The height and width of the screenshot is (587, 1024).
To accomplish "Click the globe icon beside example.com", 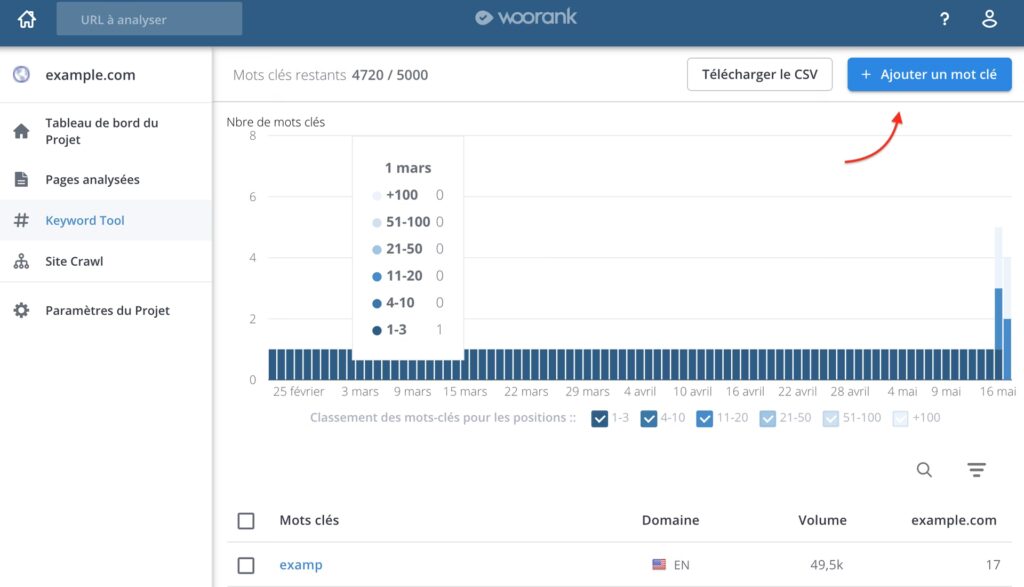I will click(21, 75).
